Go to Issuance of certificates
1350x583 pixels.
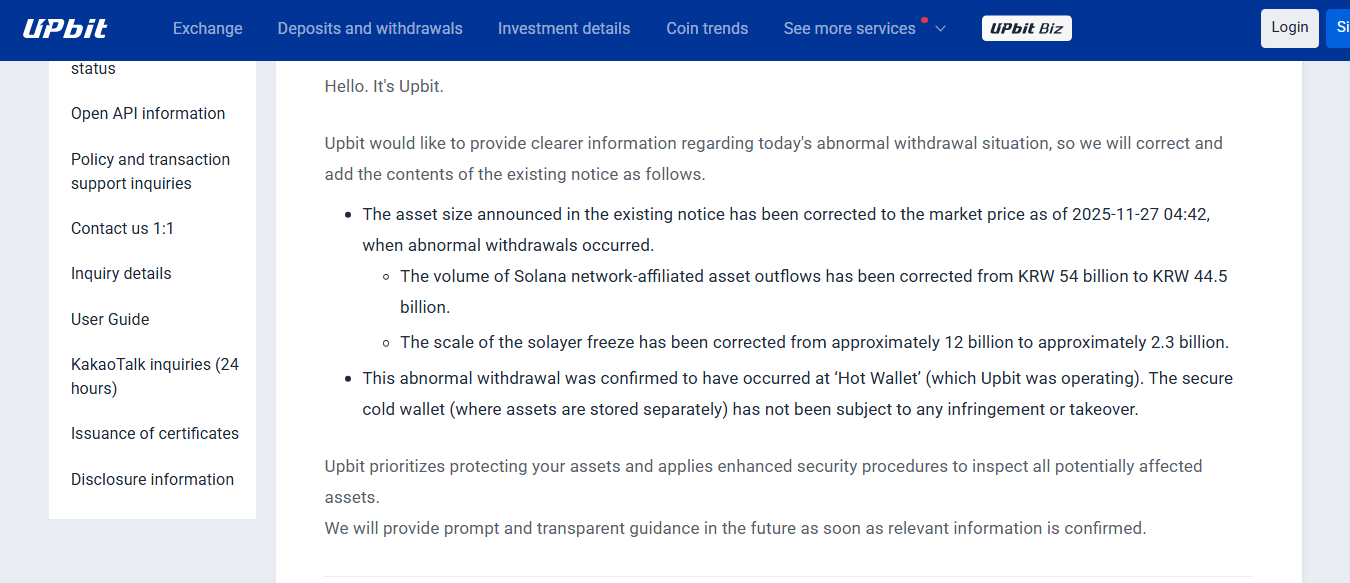click(x=155, y=434)
